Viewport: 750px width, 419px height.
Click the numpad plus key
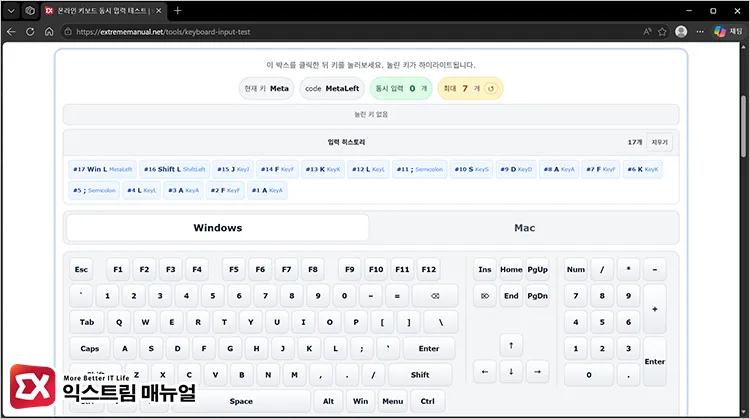click(x=654, y=309)
